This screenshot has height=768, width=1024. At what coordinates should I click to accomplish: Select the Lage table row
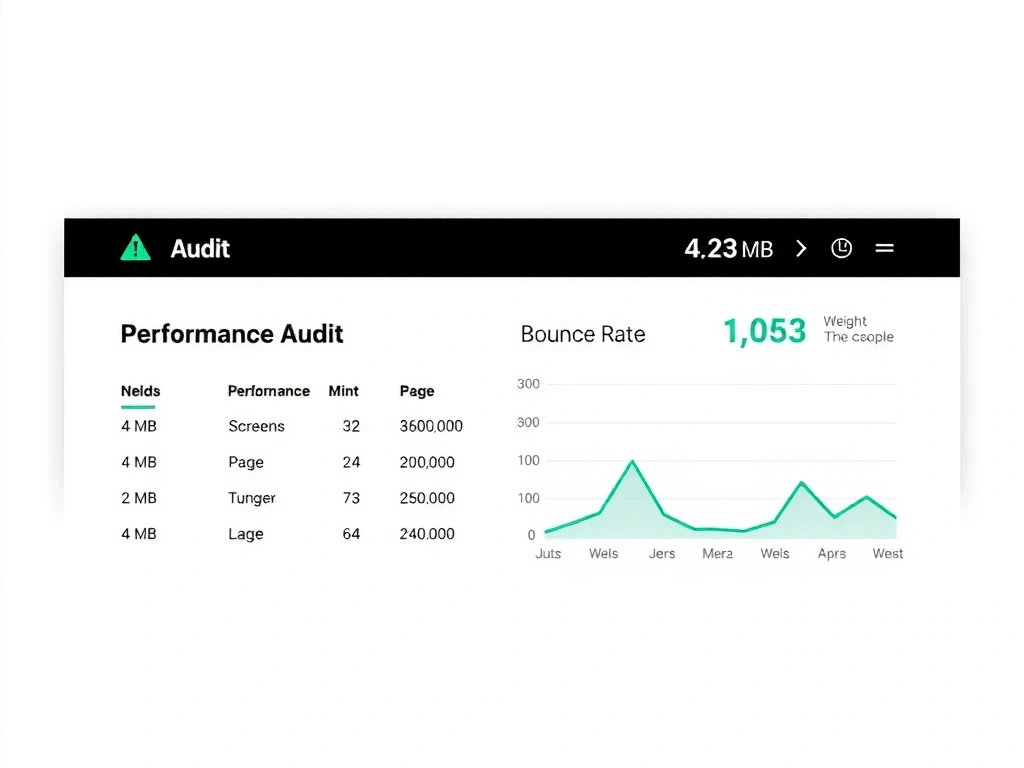coord(246,534)
